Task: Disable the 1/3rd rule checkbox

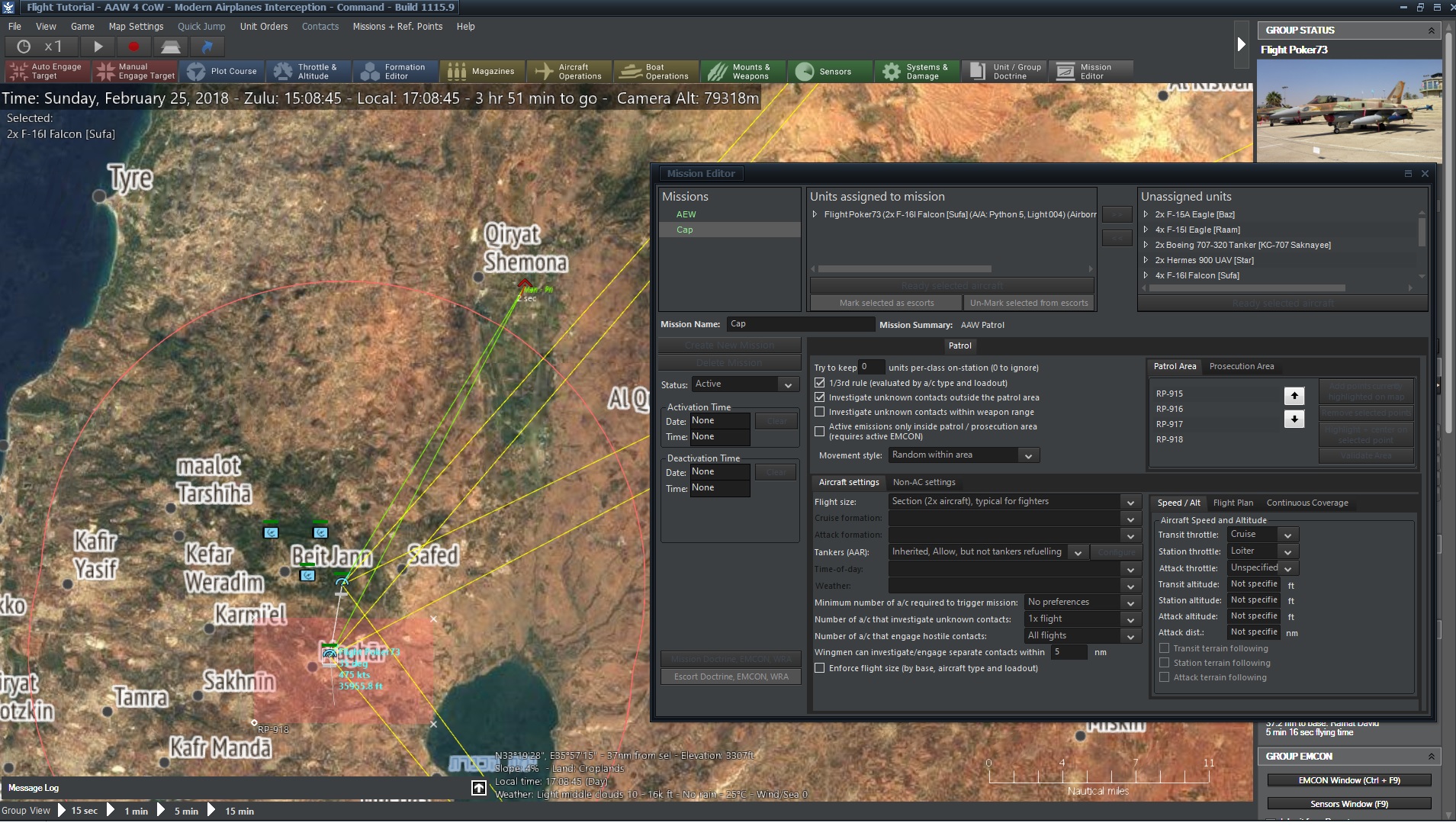Action: 820,383
